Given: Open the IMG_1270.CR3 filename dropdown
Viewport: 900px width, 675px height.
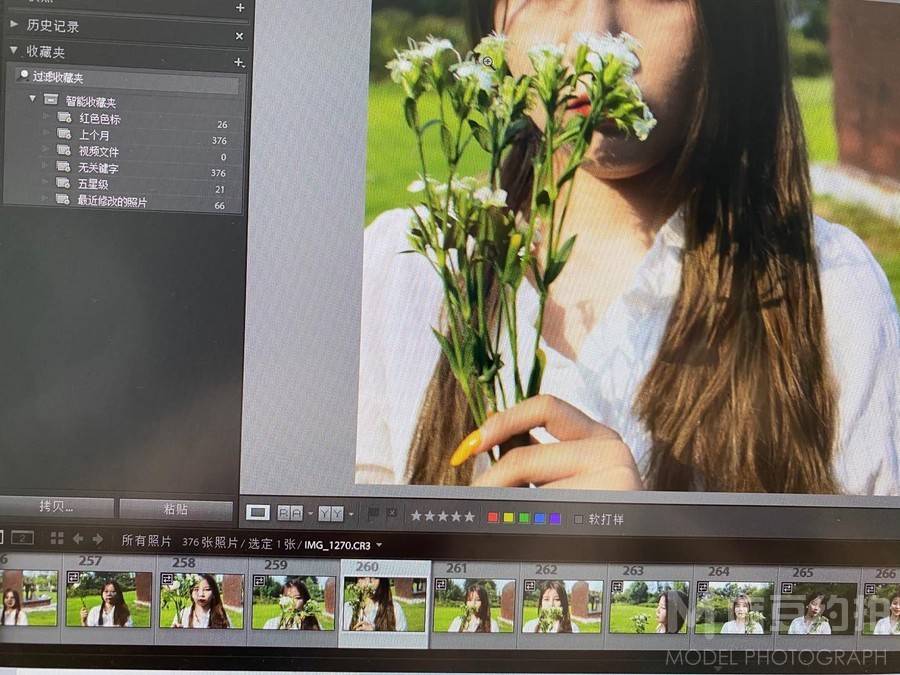Looking at the screenshot, I should 379,545.
